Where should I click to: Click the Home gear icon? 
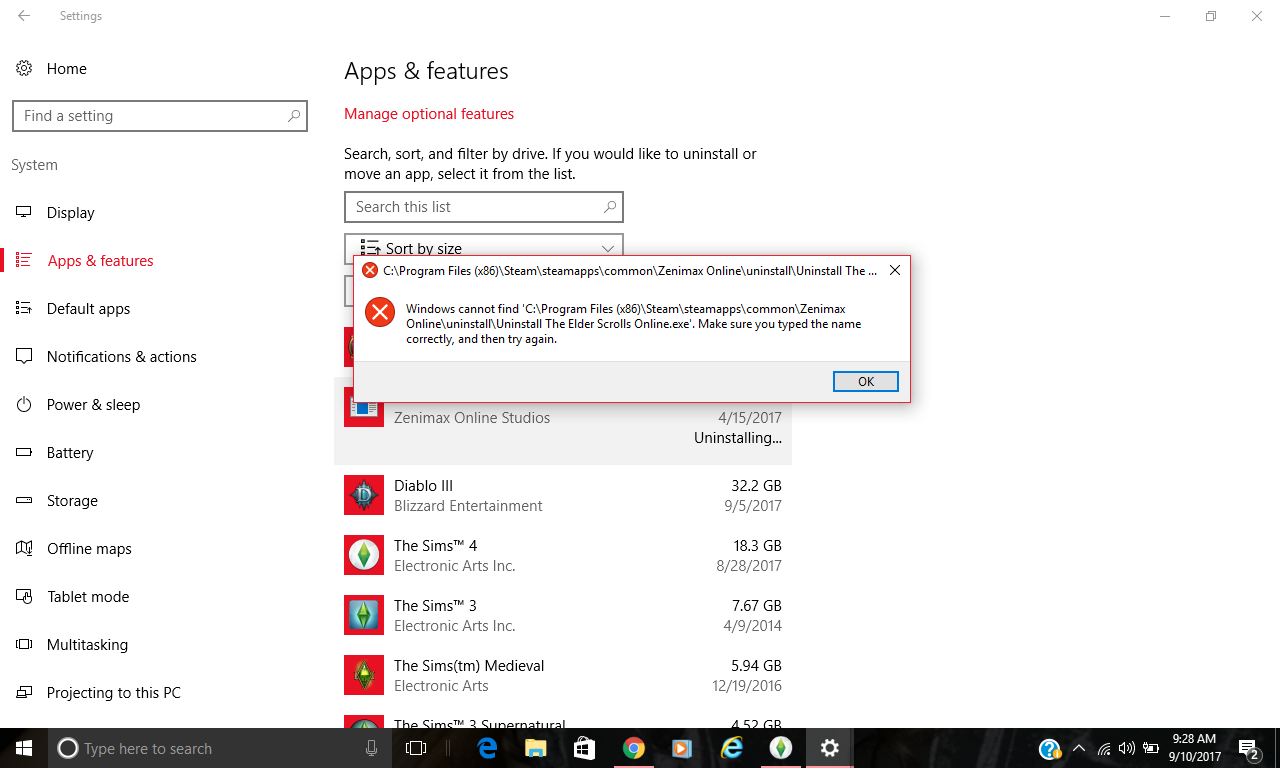tap(23, 69)
